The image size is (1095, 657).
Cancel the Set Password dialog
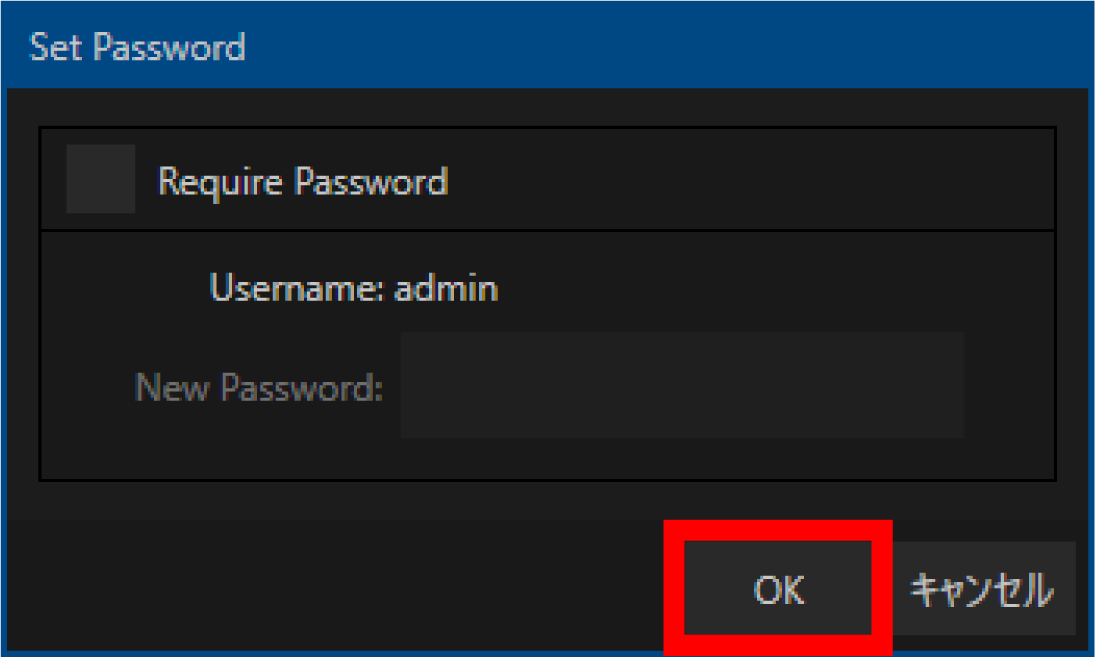[x=983, y=590]
